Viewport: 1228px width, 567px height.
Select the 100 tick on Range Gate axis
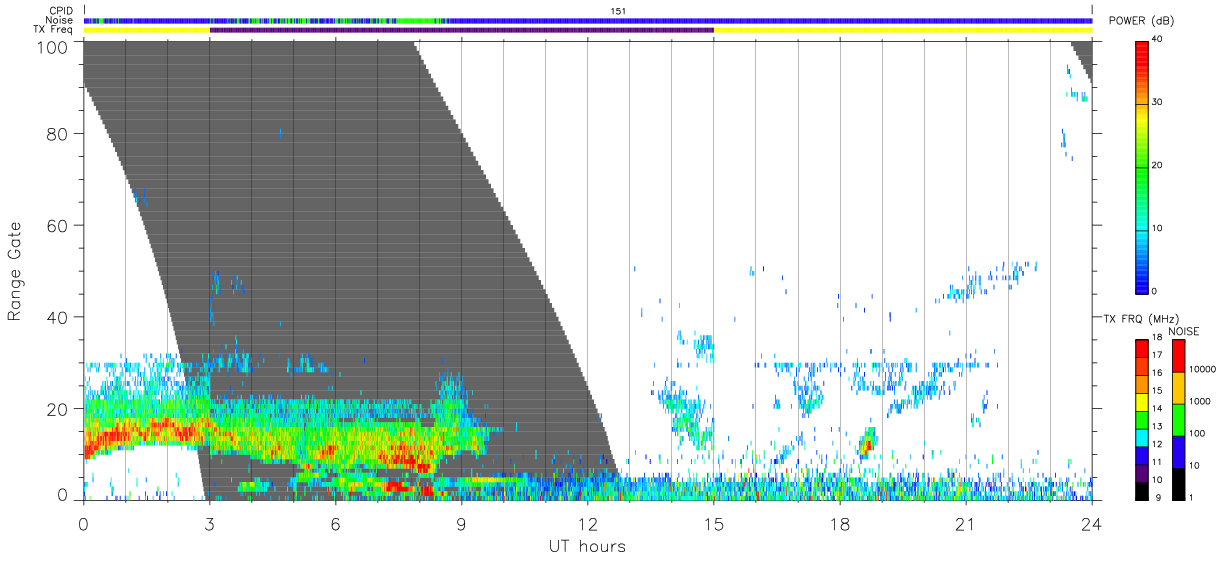(x=52, y=46)
